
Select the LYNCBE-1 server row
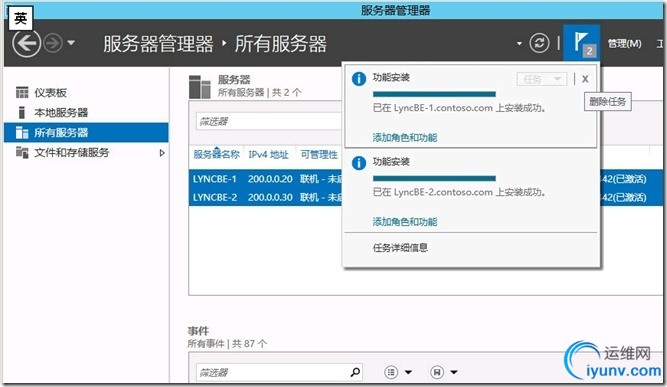265,179
